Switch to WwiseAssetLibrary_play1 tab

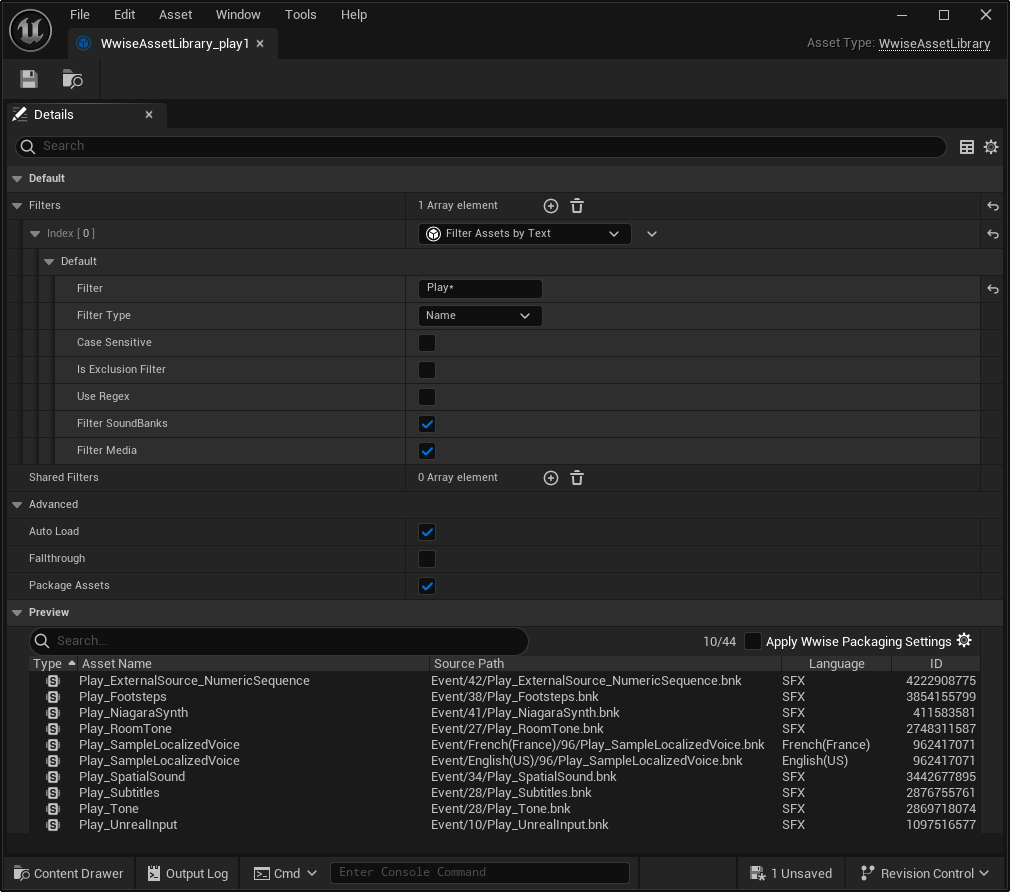(x=174, y=44)
